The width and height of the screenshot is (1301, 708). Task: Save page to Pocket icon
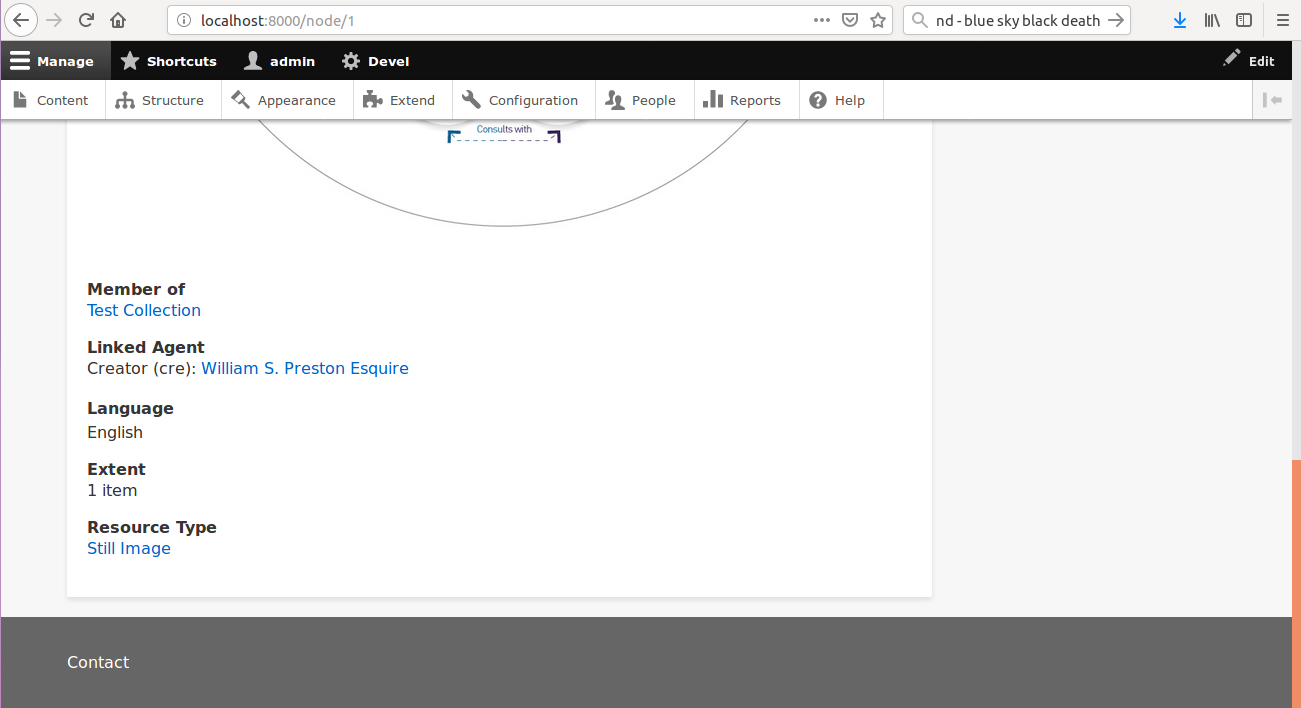850,20
